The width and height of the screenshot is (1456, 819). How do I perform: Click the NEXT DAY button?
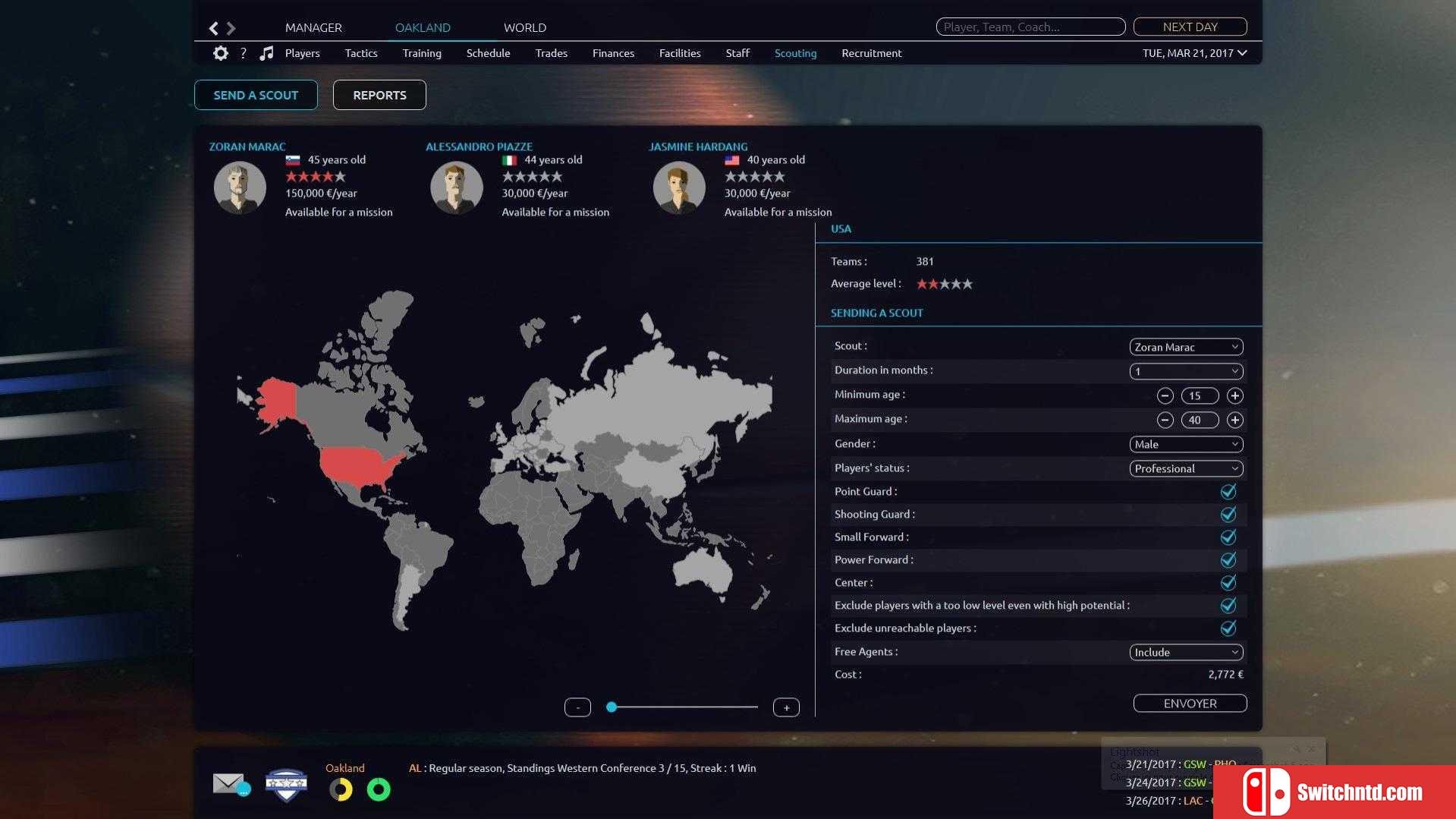click(1190, 27)
